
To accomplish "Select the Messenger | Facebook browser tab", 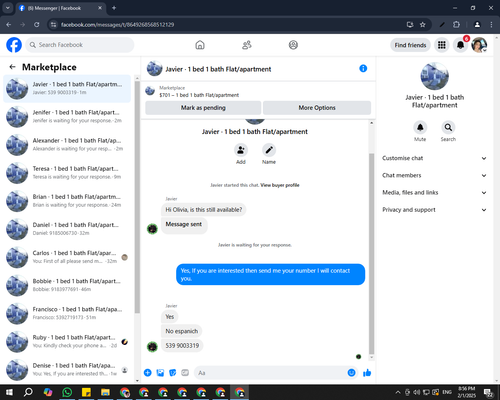I will coord(61,8).
